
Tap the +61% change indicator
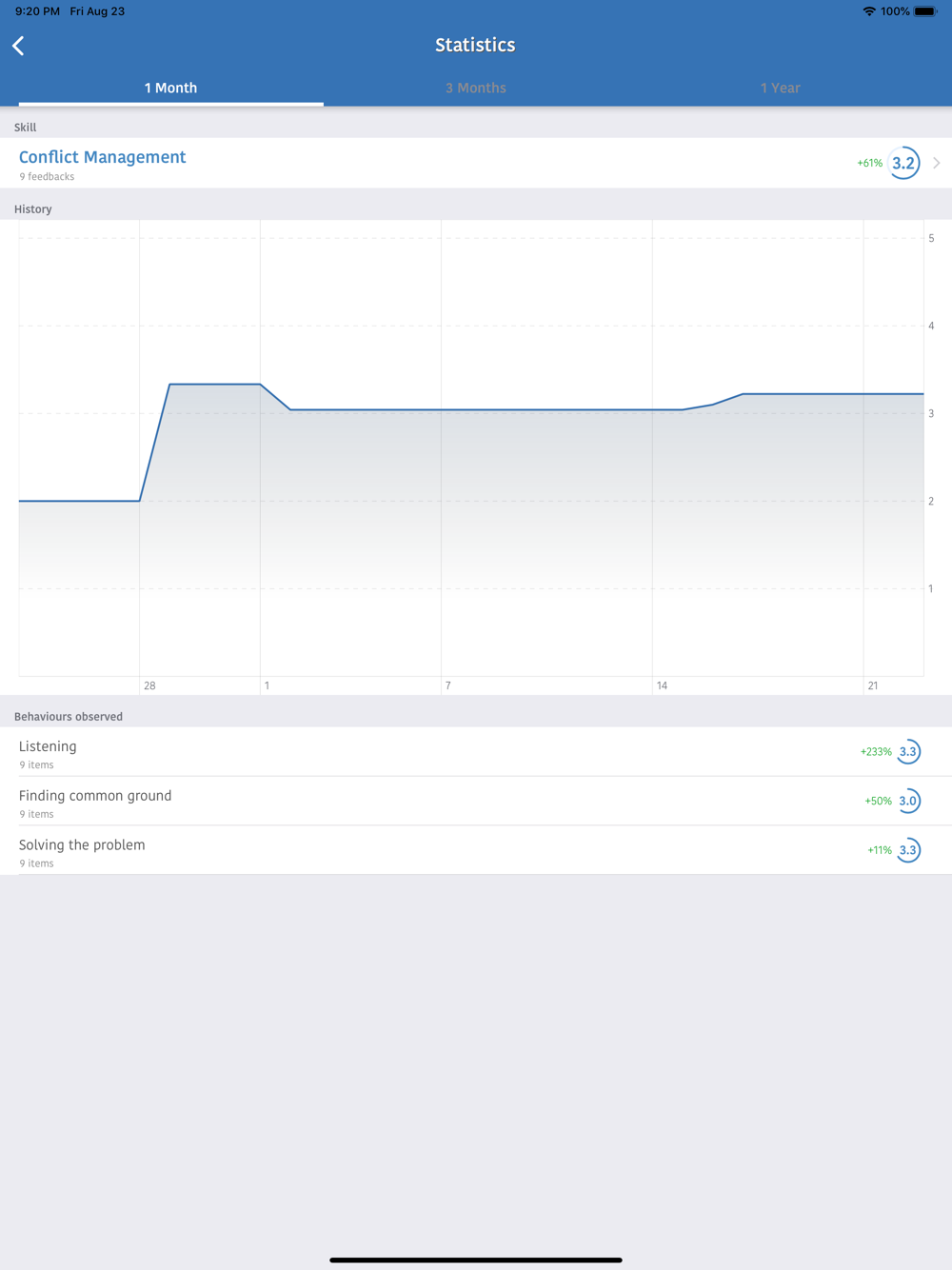click(869, 163)
